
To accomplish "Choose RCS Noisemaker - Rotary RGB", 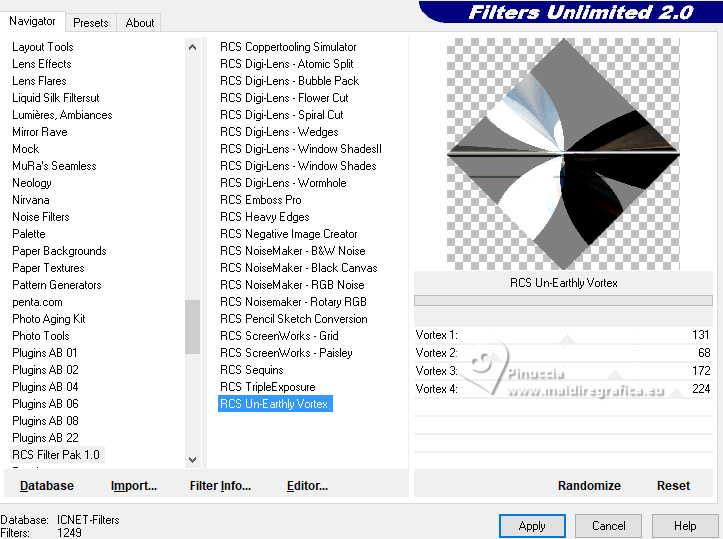I will (293, 302).
